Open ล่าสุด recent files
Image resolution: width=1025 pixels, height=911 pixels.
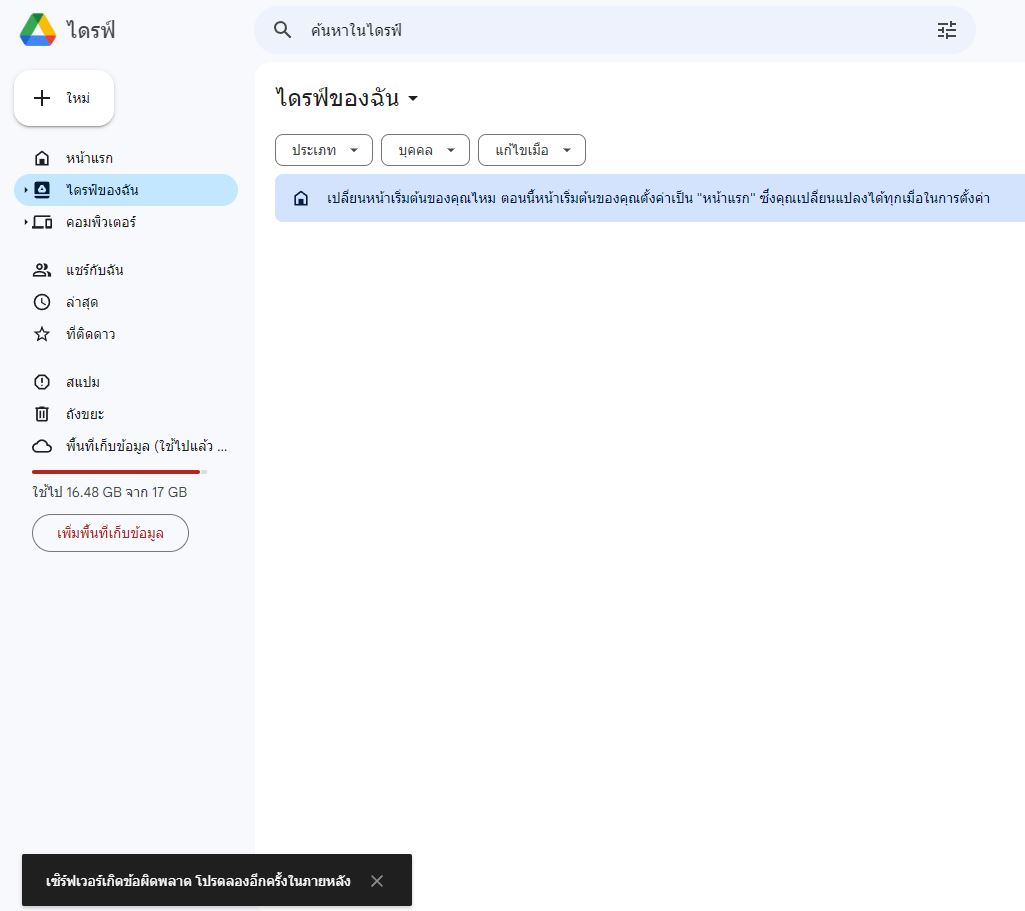point(126,302)
